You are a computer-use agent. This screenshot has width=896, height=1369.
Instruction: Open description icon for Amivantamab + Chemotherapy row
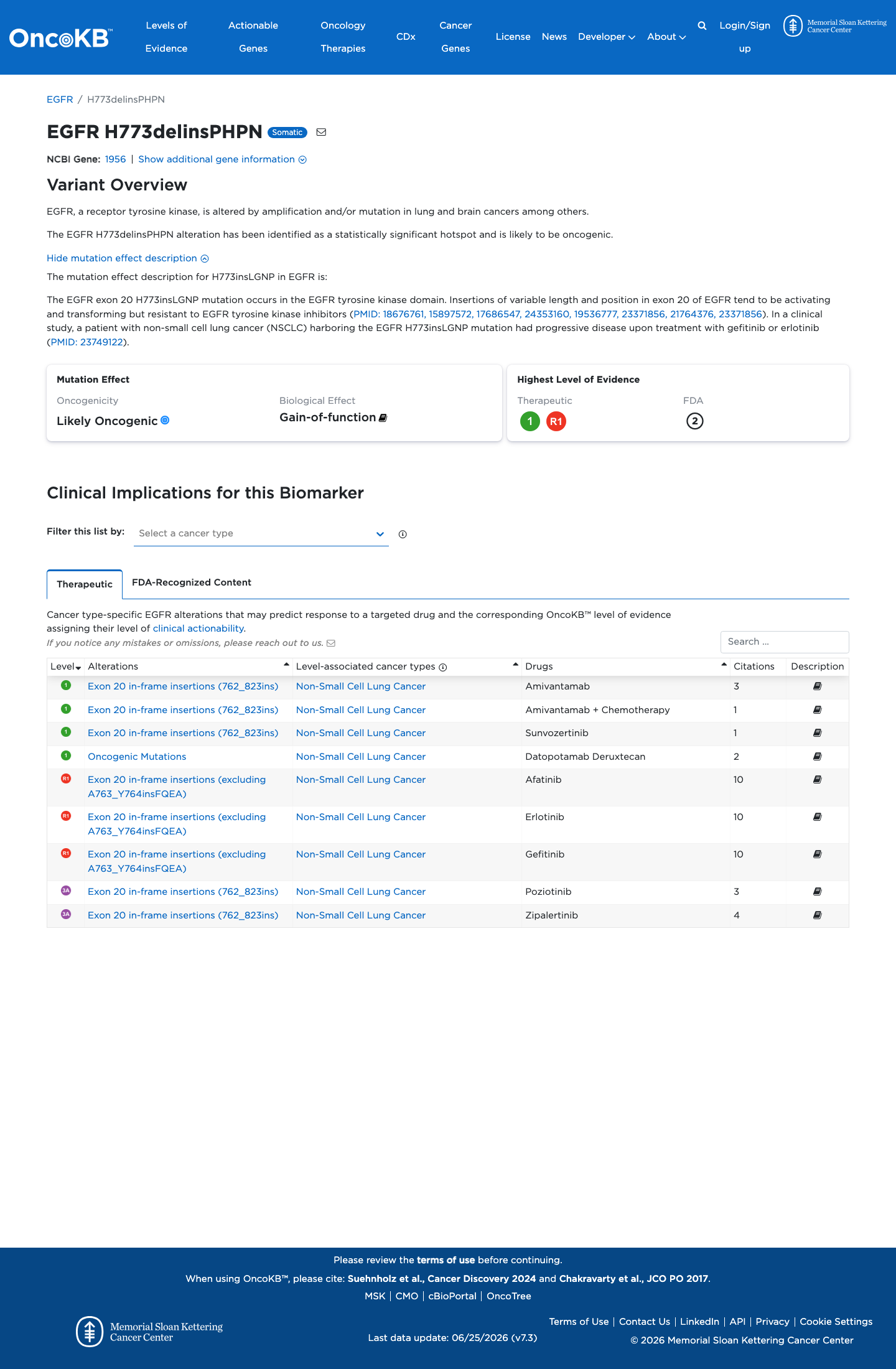click(x=818, y=710)
